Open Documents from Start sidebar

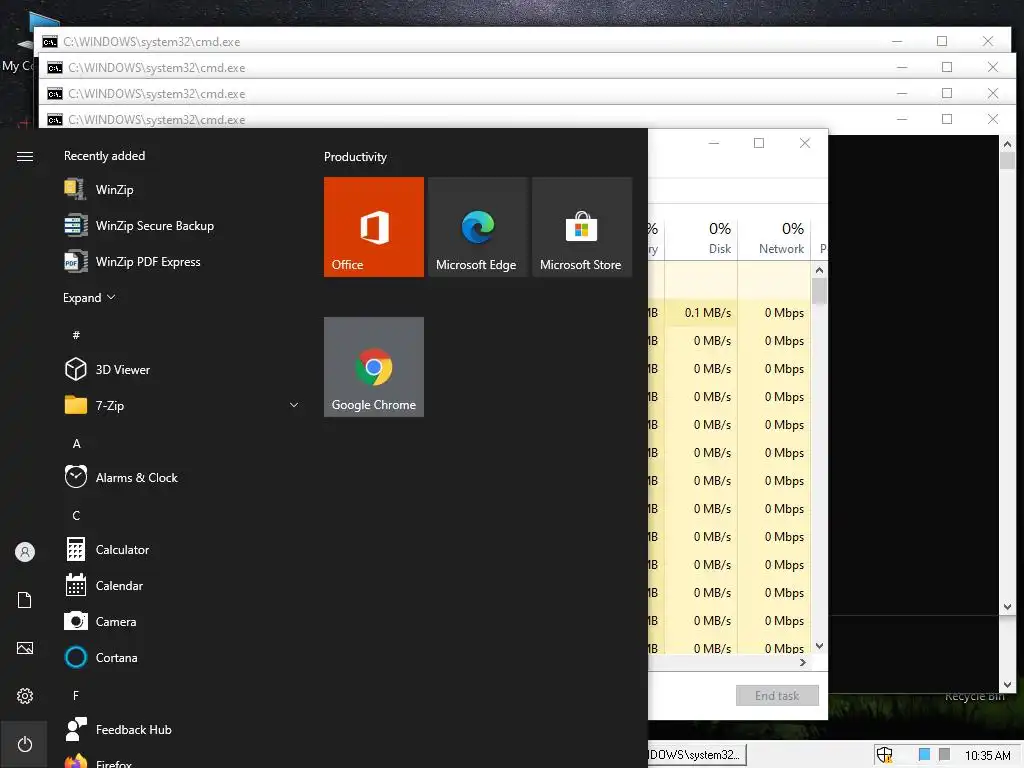tap(25, 600)
